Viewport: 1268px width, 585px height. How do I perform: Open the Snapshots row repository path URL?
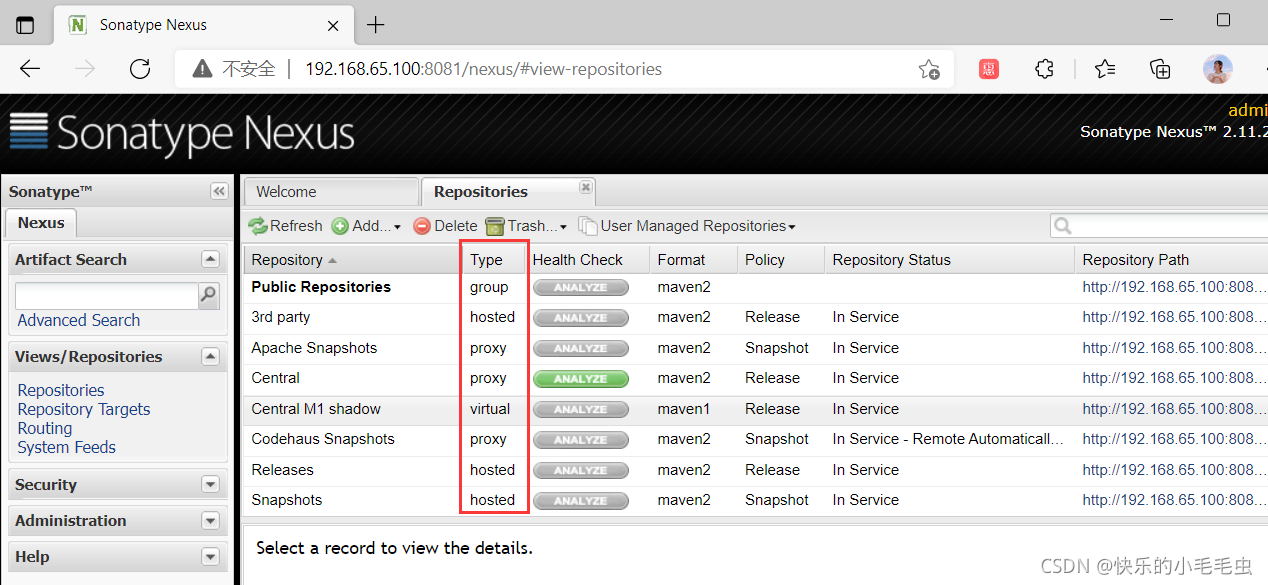[x=1175, y=500]
